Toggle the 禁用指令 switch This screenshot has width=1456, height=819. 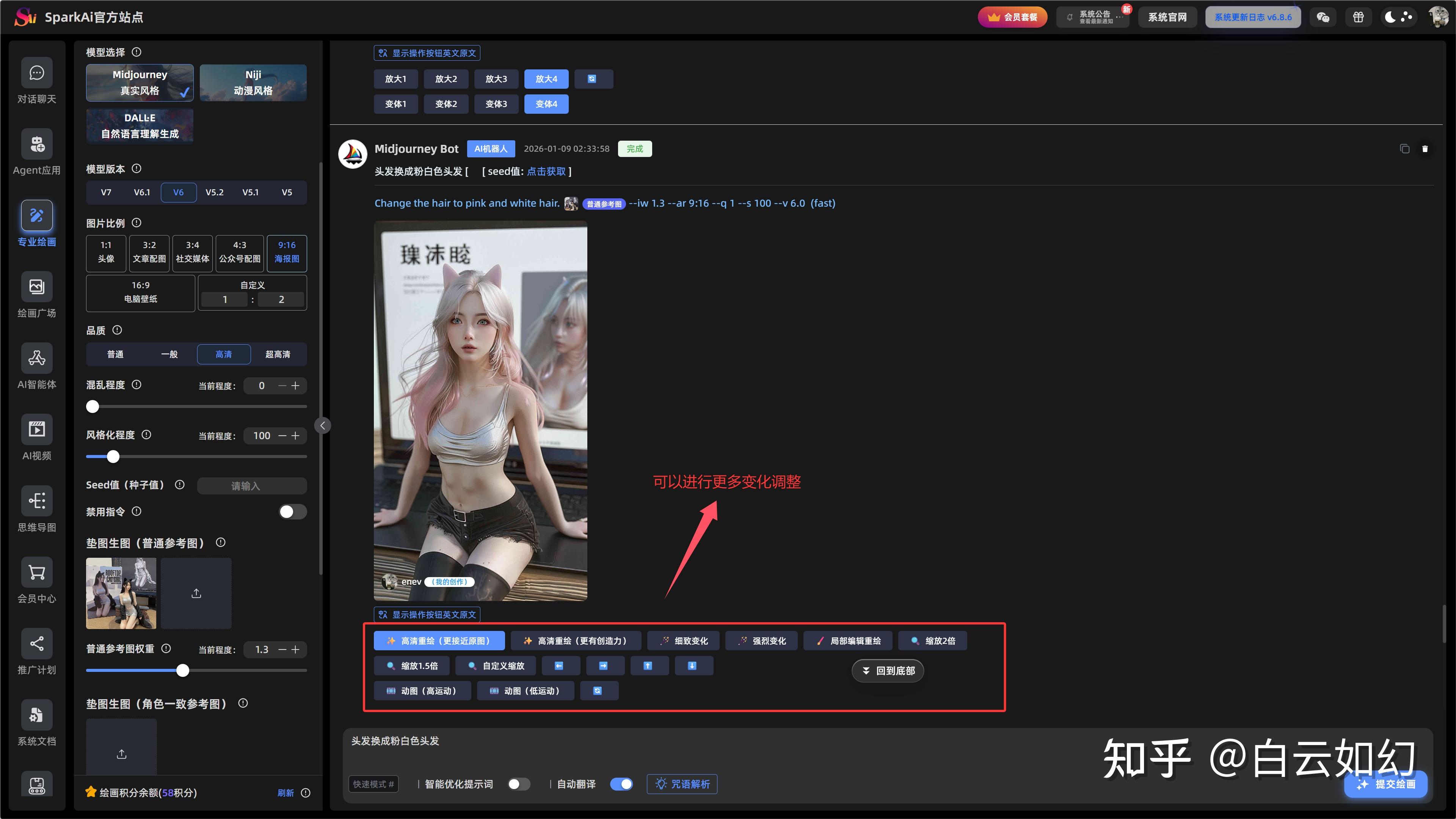pyautogui.click(x=292, y=512)
